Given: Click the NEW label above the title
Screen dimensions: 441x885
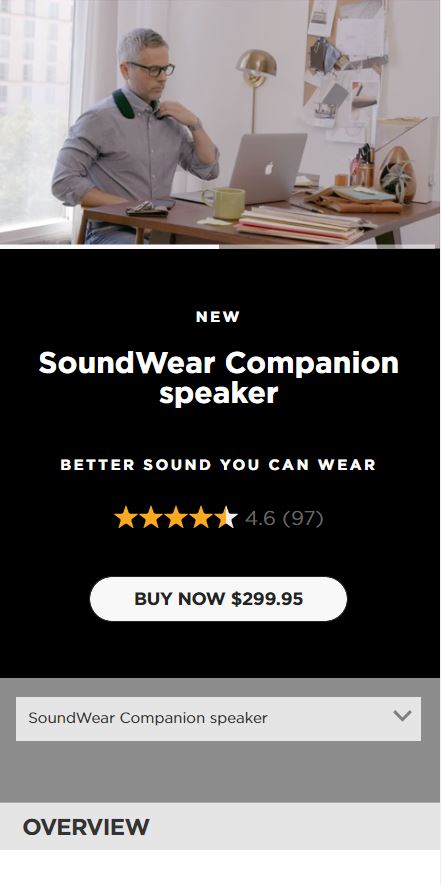Looking at the screenshot, I should pyautogui.click(x=219, y=317).
